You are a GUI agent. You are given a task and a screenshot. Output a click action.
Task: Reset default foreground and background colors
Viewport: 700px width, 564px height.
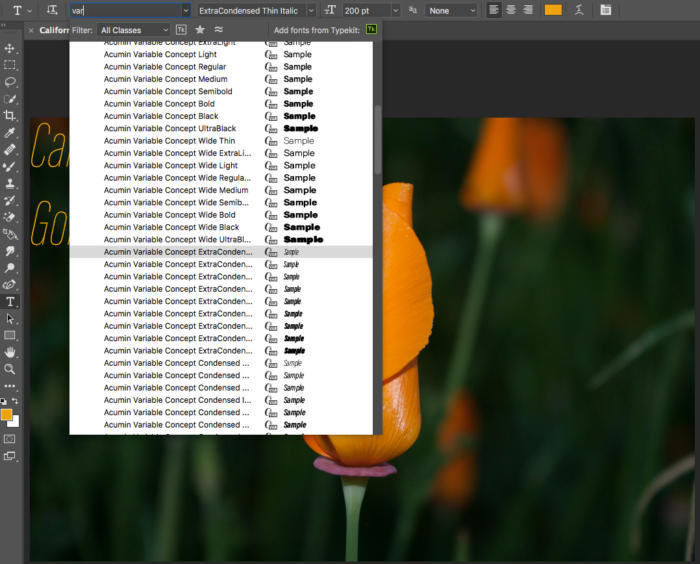tap(3, 401)
